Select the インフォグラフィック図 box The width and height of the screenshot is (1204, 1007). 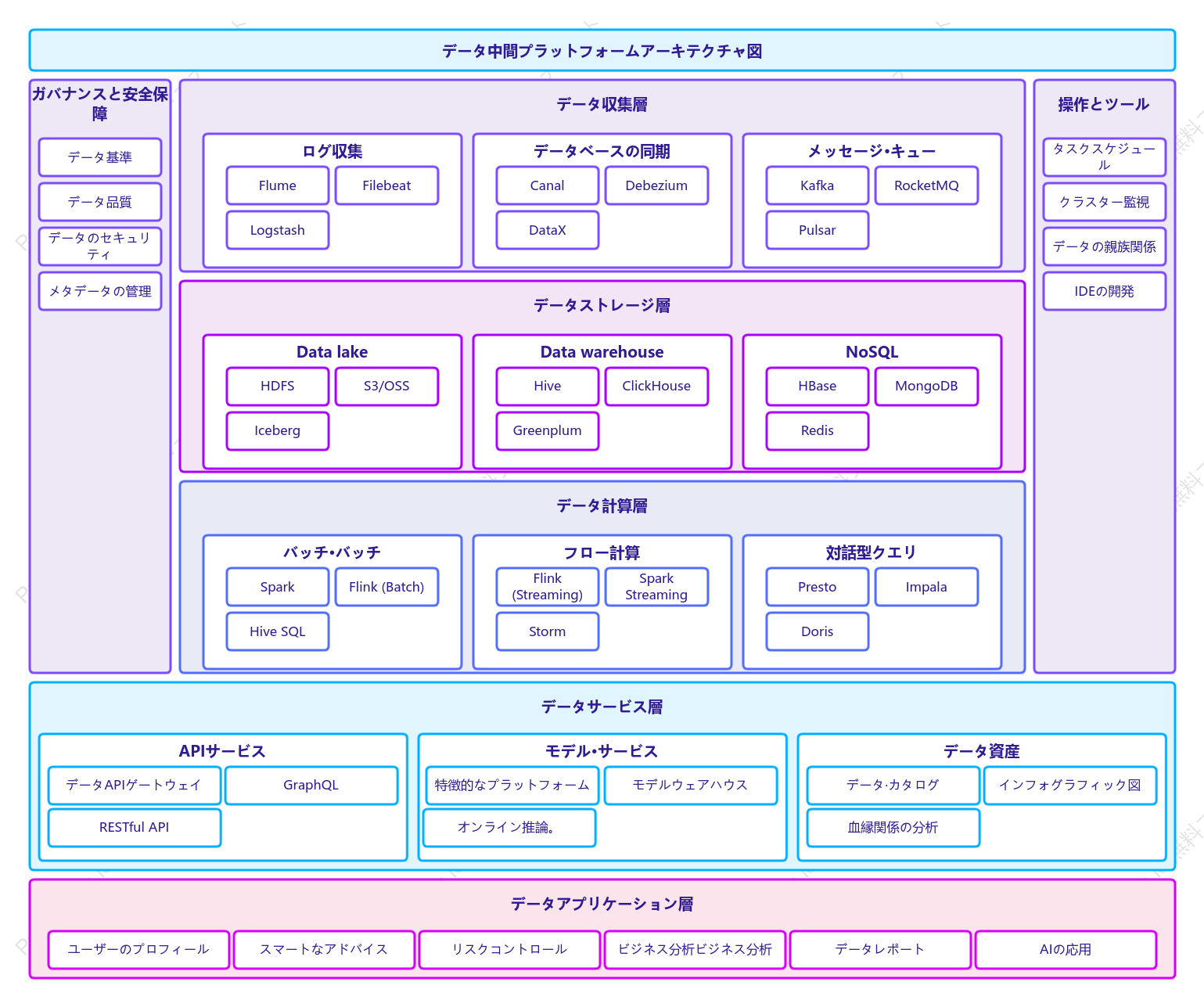(x=1070, y=785)
